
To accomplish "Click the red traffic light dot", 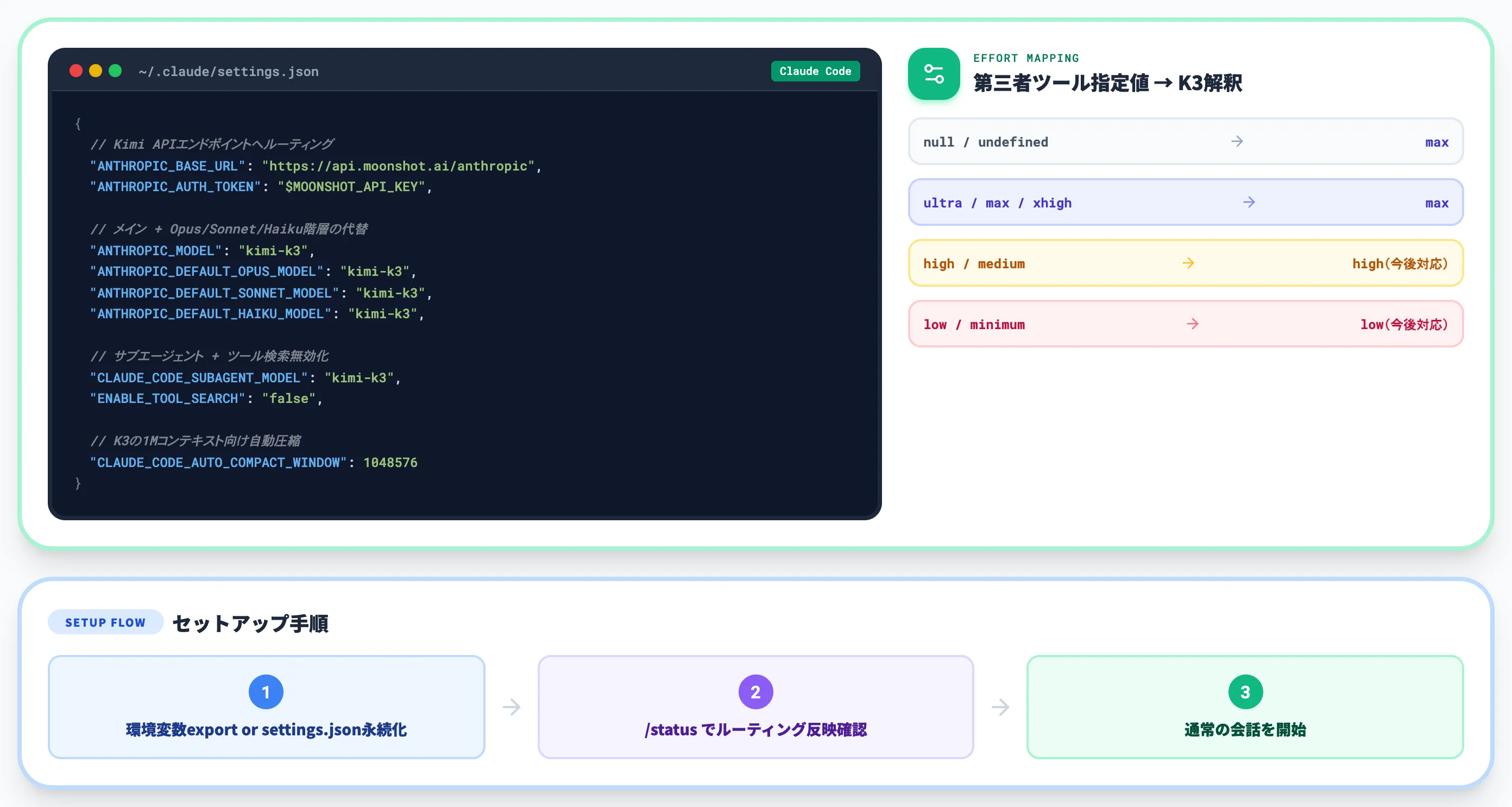I will [75, 71].
